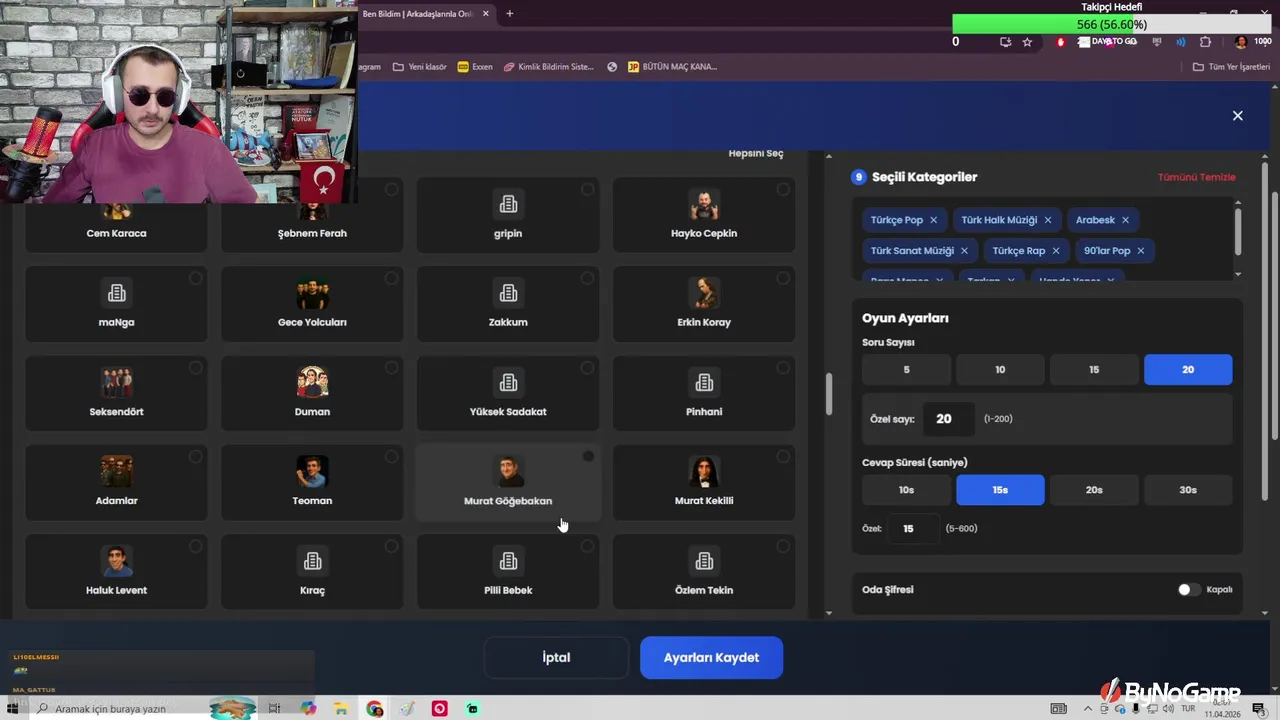Check the Pinhani selection circle
Screen dimensions: 1280x720
tap(783, 367)
